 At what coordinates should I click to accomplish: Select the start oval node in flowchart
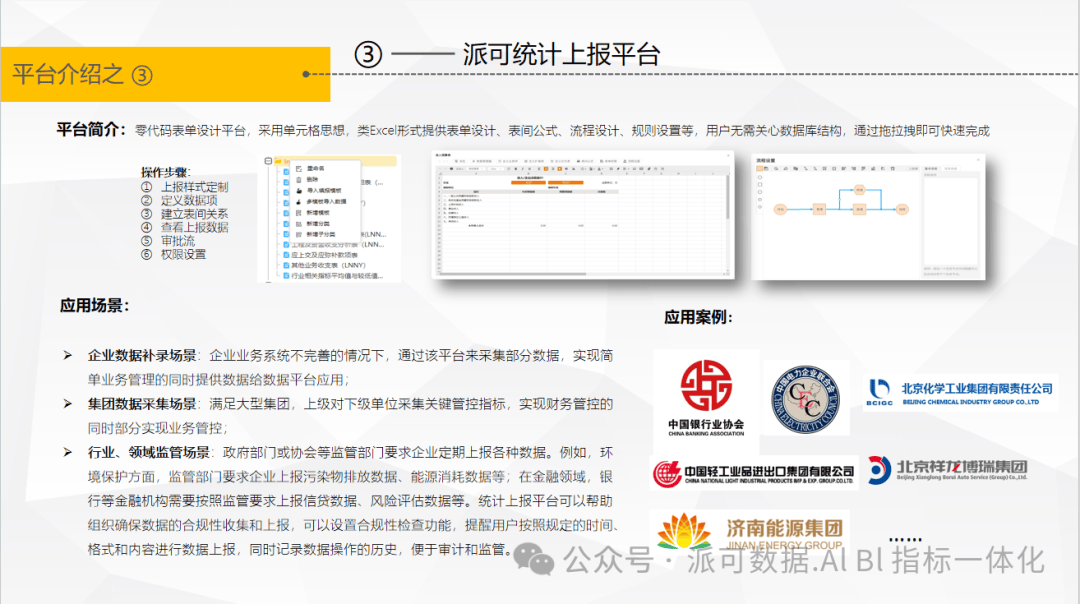780,209
